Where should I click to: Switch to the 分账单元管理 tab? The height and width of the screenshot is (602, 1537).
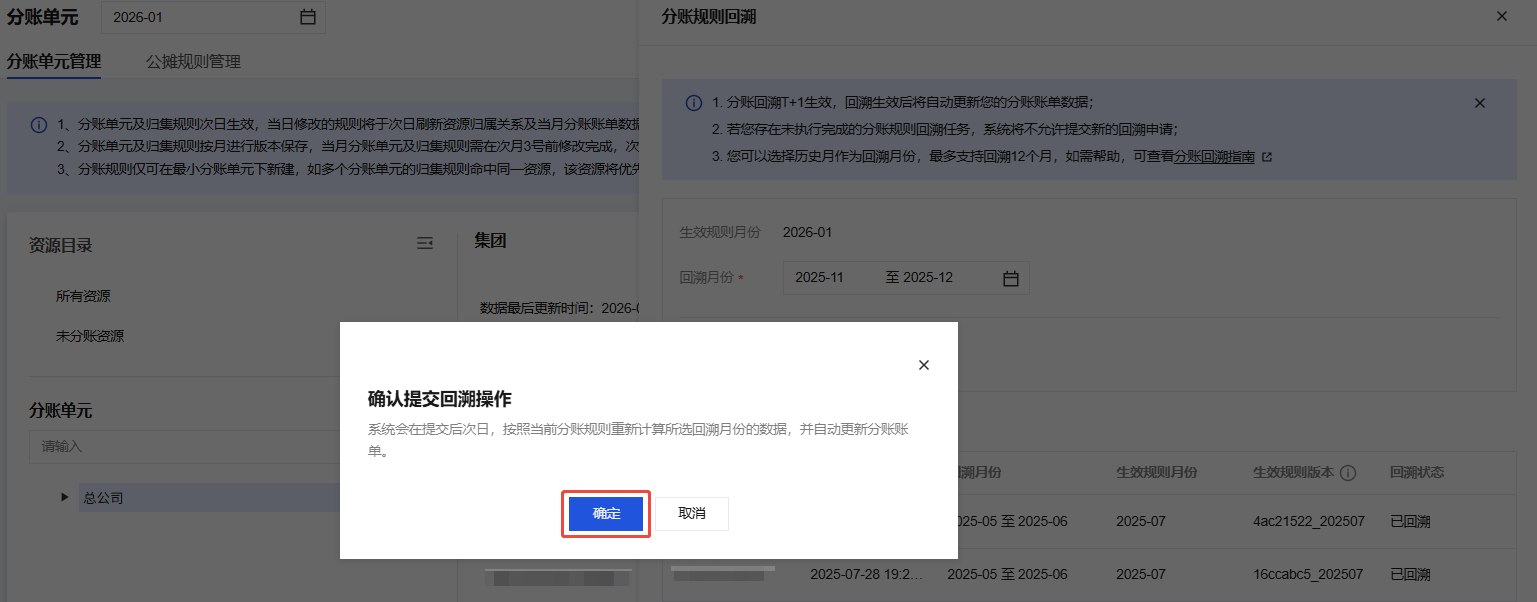pos(54,61)
